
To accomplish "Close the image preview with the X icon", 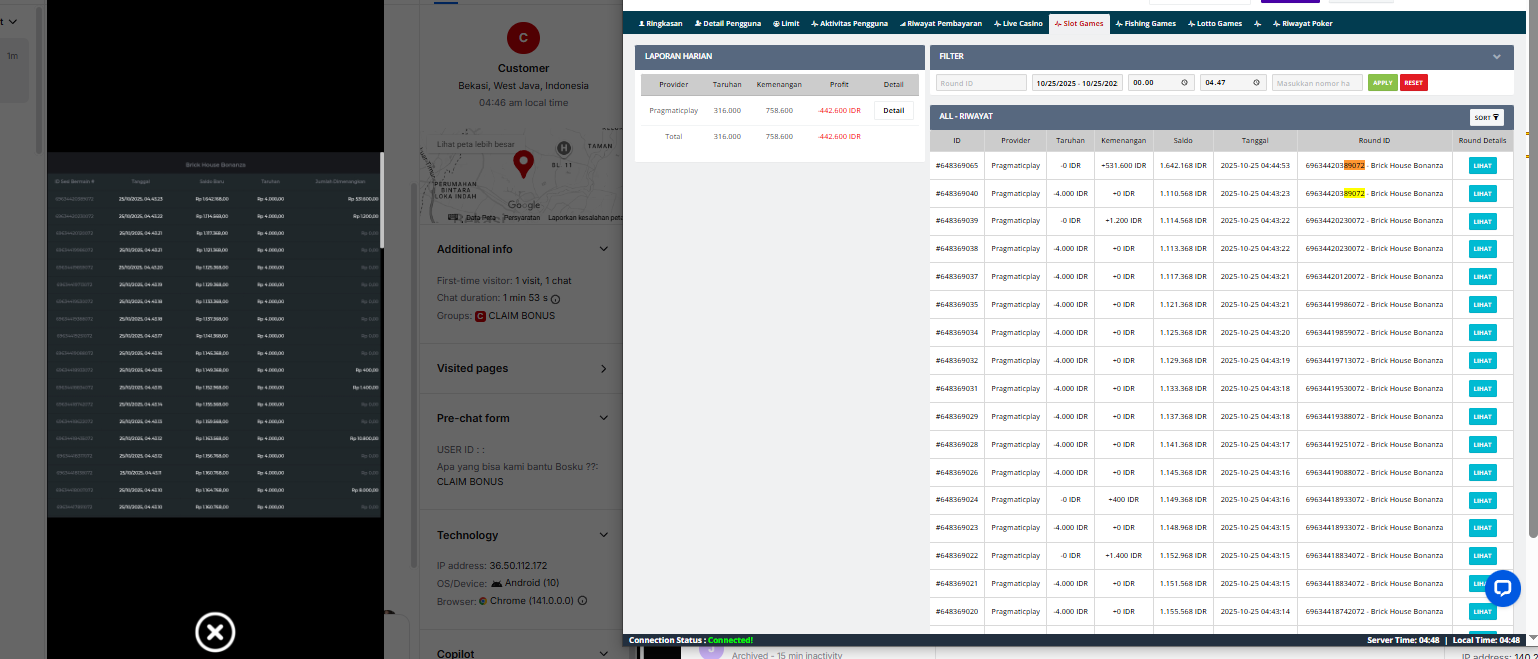I will tap(214, 632).
